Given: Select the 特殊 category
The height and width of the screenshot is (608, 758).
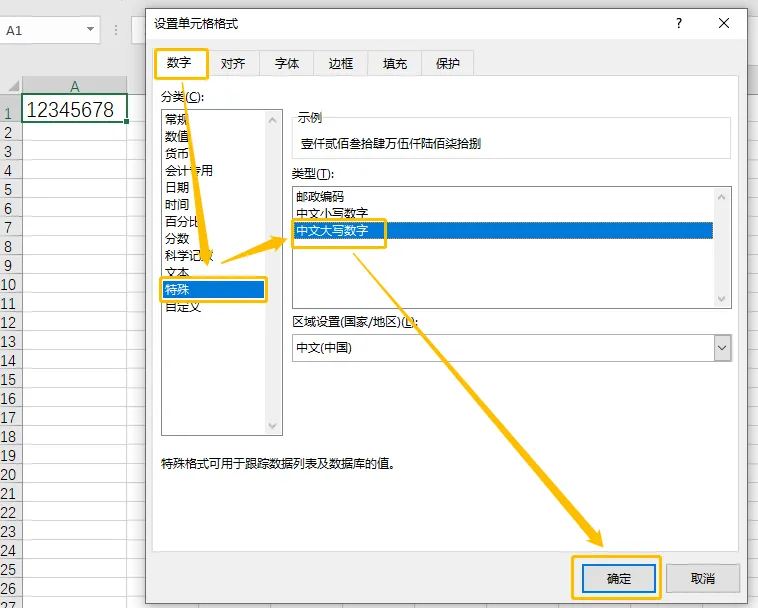Looking at the screenshot, I should (x=214, y=290).
